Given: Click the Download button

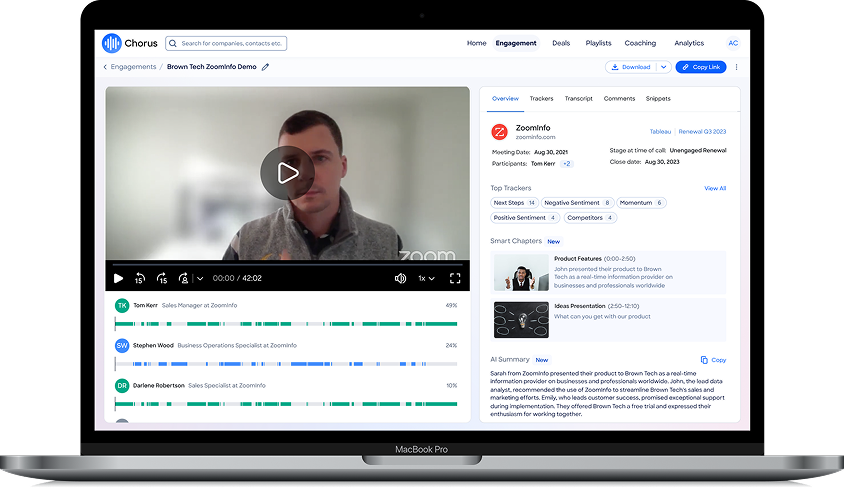Looking at the screenshot, I should click(x=631, y=67).
